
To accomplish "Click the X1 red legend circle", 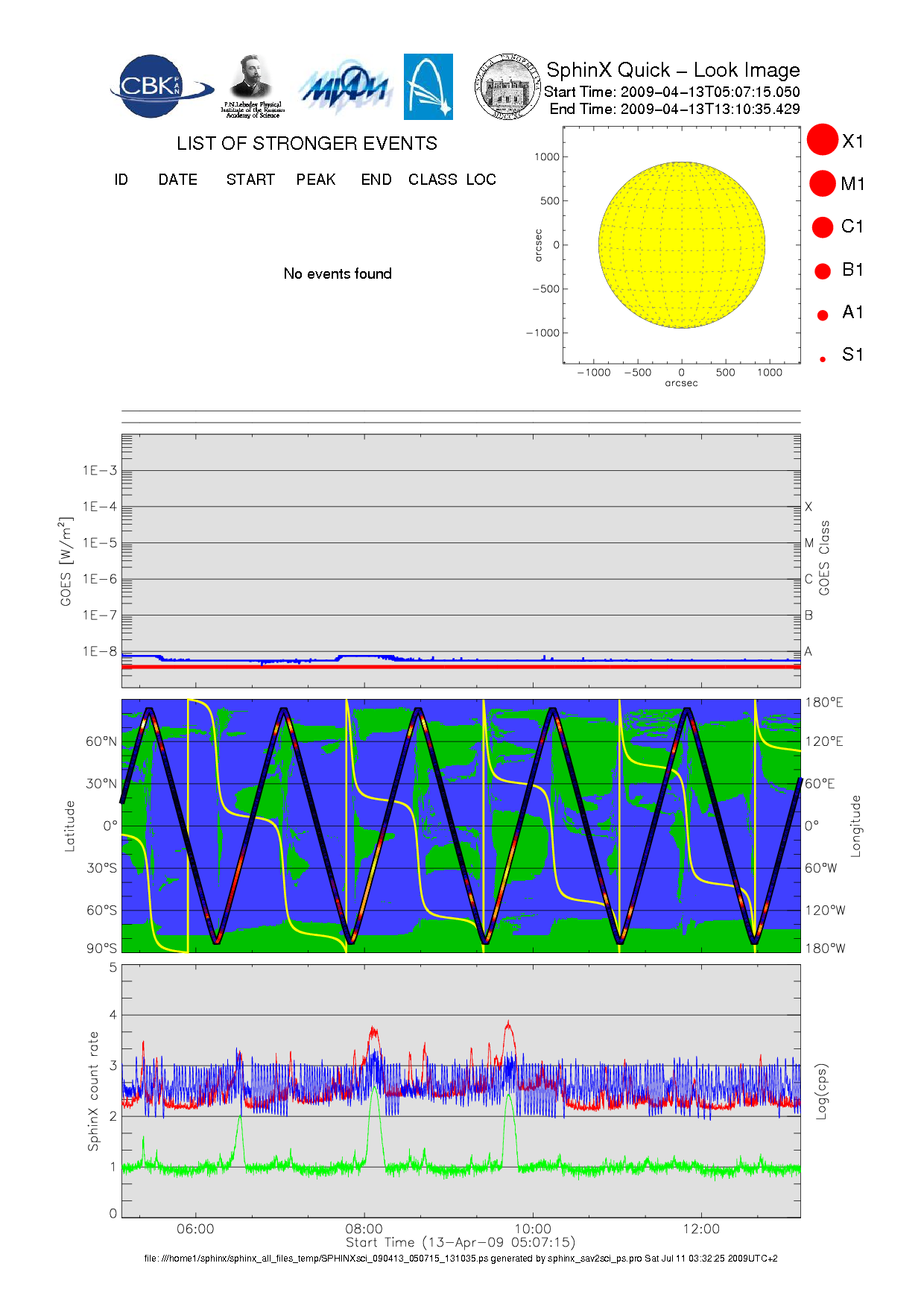I will click(x=823, y=140).
